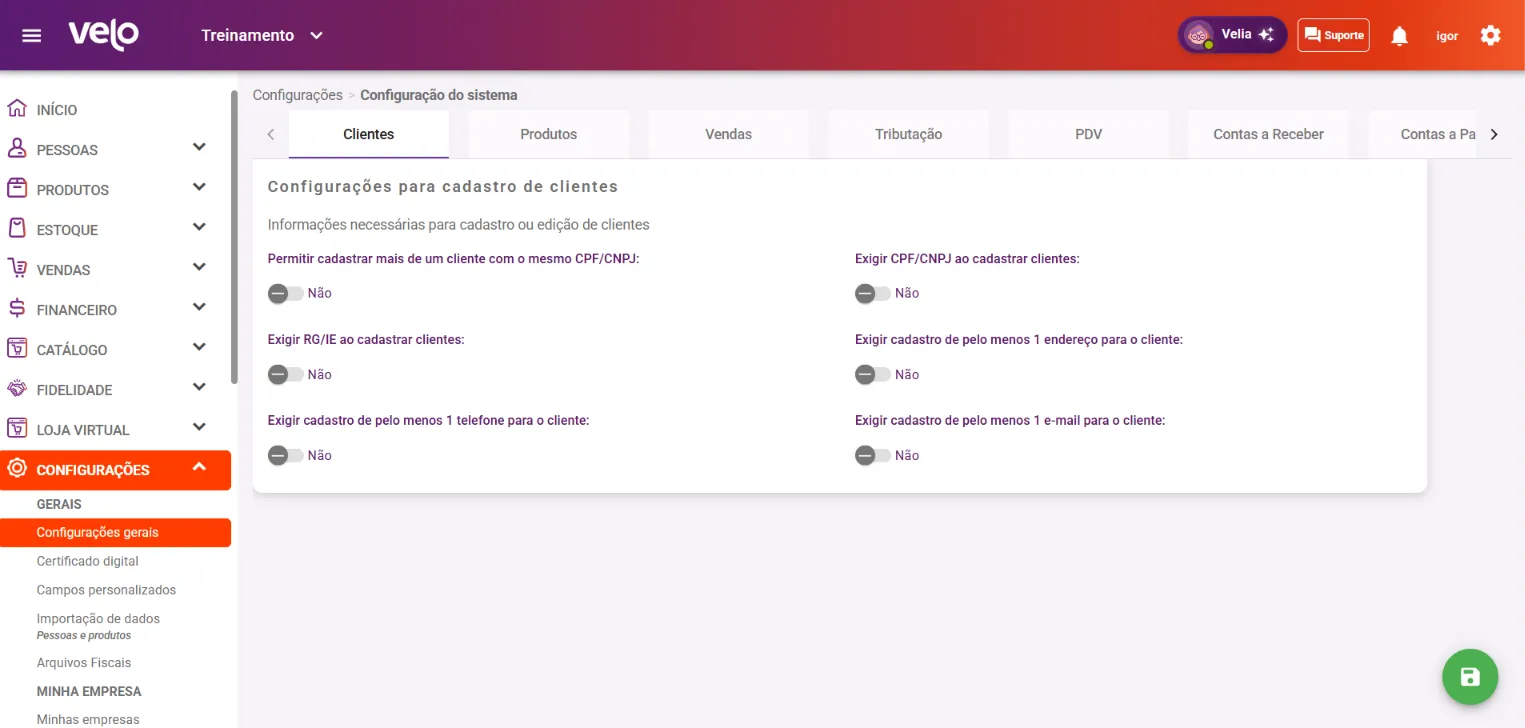The height and width of the screenshot is (728, 1525).
Task: Click the green save floppy-disk button
Action: click(x=1470, y=677)
